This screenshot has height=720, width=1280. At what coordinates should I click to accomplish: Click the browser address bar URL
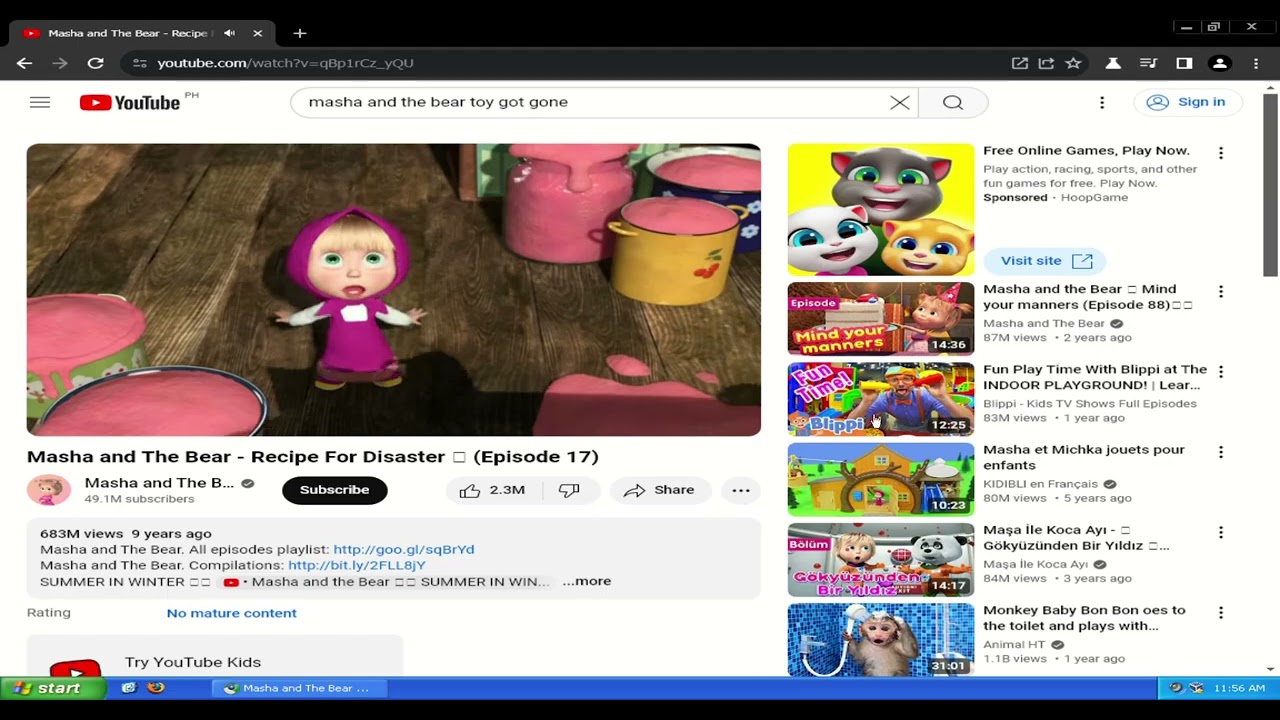[x=286, y=63]
